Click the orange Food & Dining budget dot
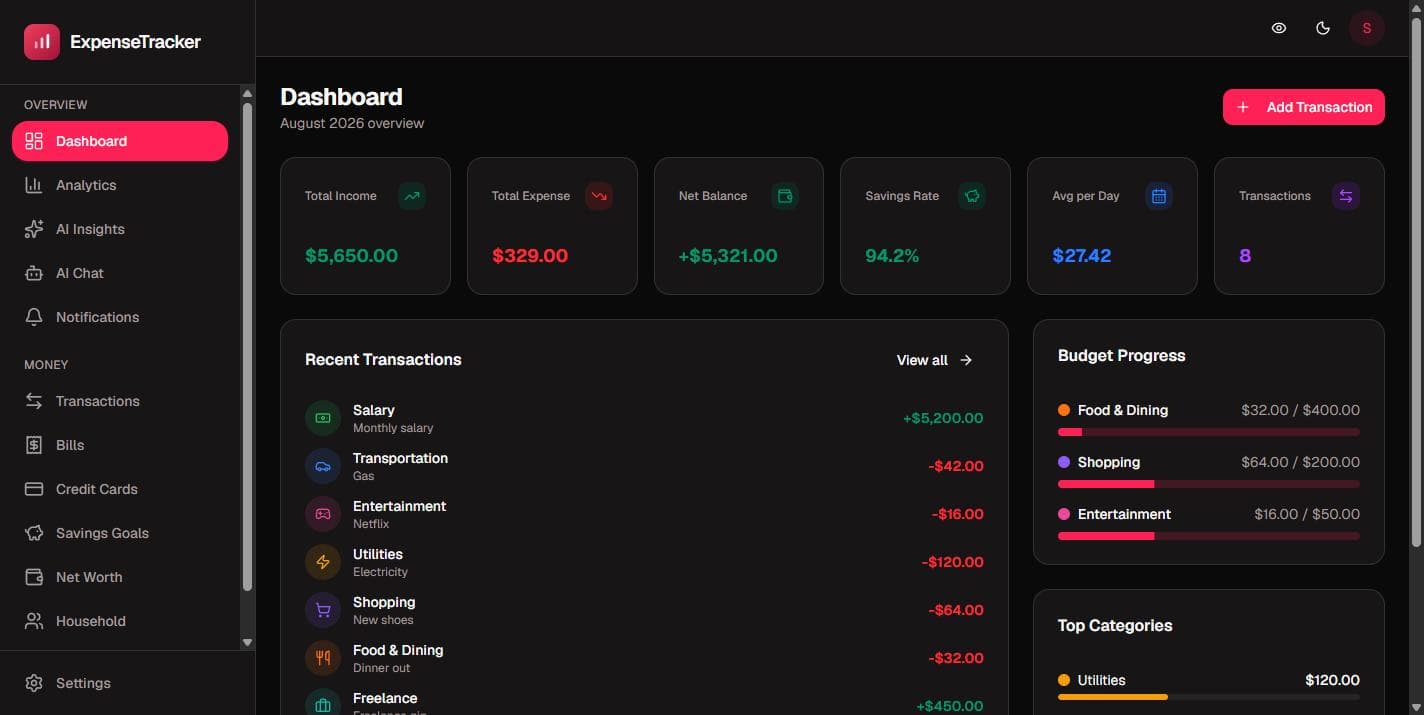Screen dimensions: 1424x715 coord(1064,410)
